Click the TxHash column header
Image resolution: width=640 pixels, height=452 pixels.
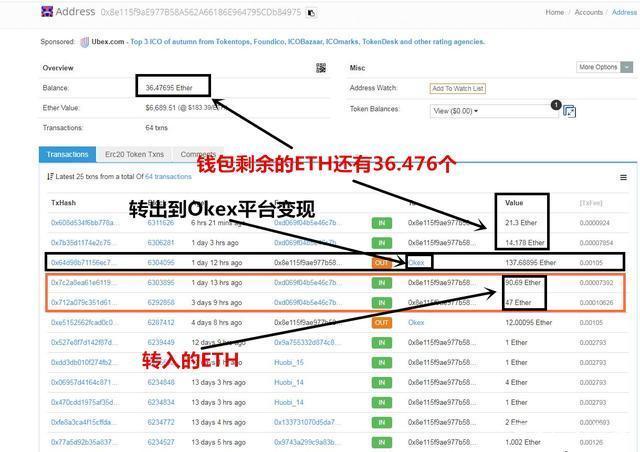63,203
